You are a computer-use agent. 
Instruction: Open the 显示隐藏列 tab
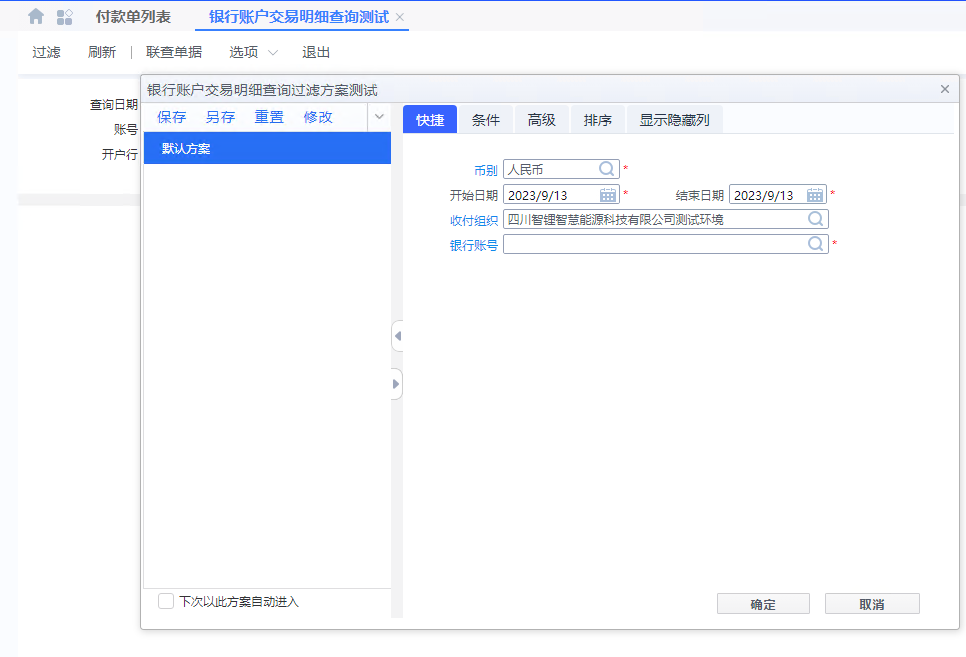pos(675,120)
